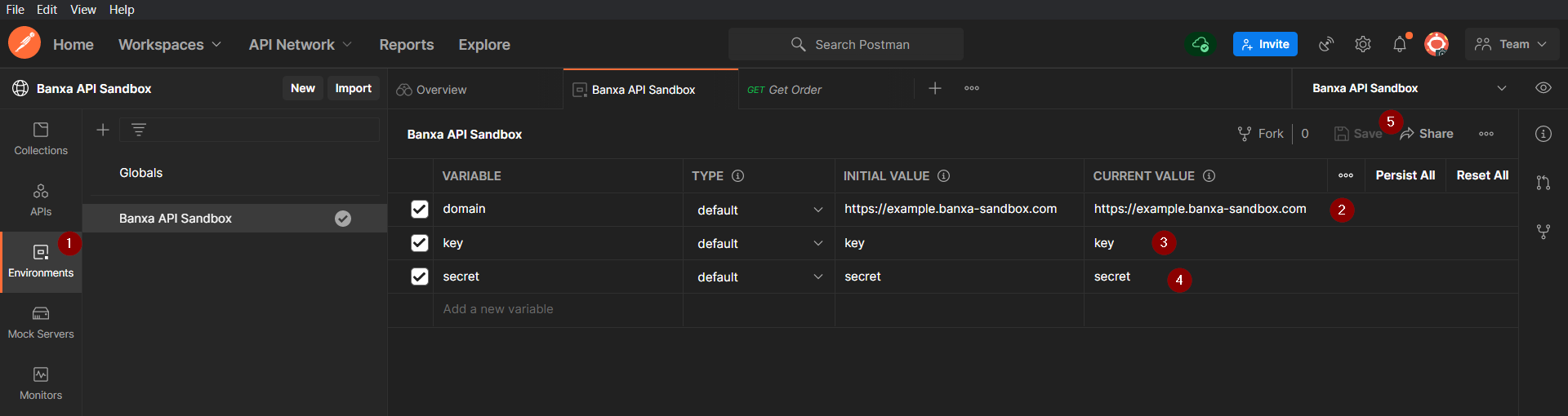Screen dimensions: 1568x416
Task: Uncheck the key variable checkbox
Action: pyautogui.click(x=420, y=243)
